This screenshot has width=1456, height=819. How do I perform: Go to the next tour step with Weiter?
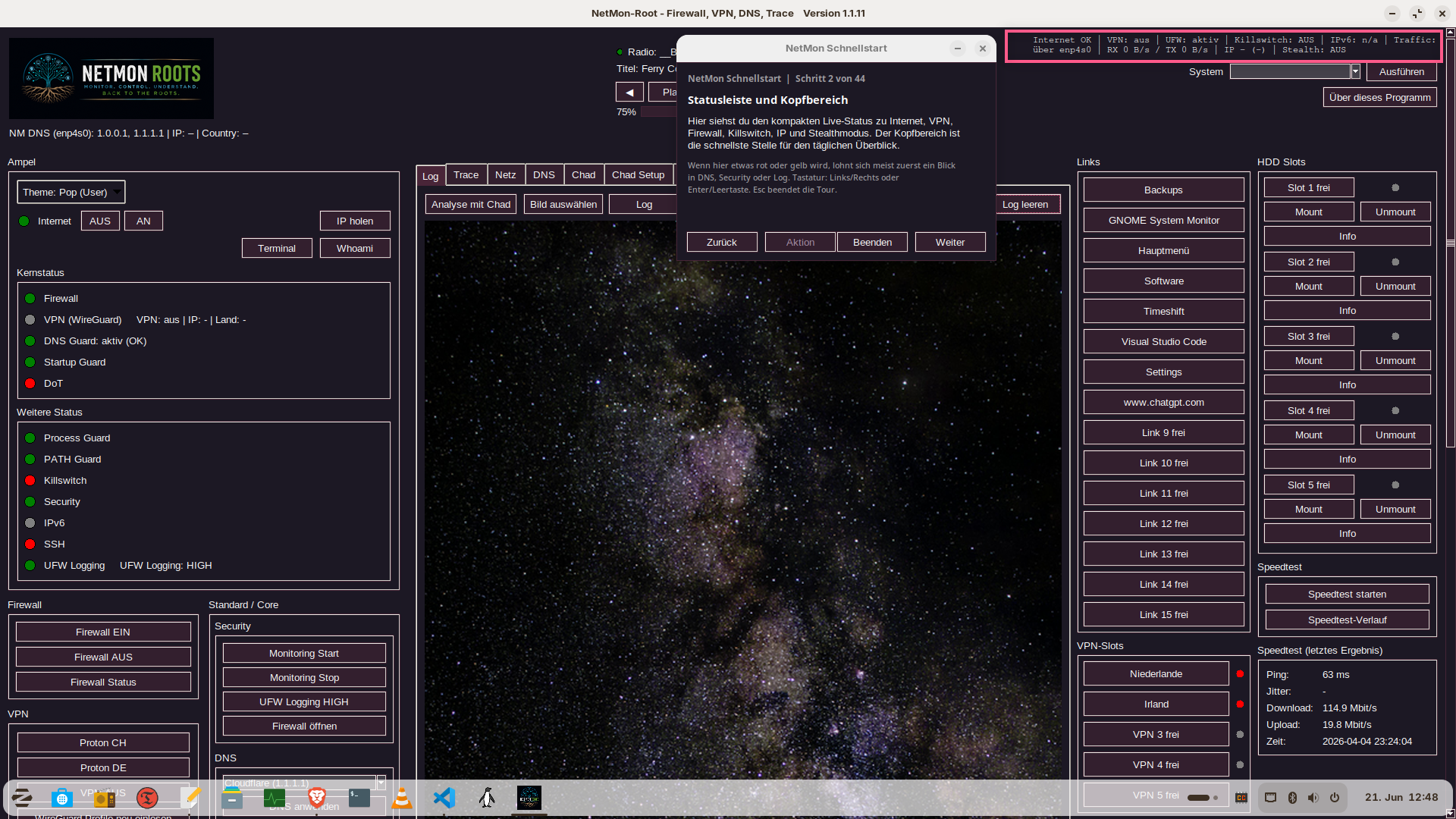pyautogui.click(x=950, y=242)
